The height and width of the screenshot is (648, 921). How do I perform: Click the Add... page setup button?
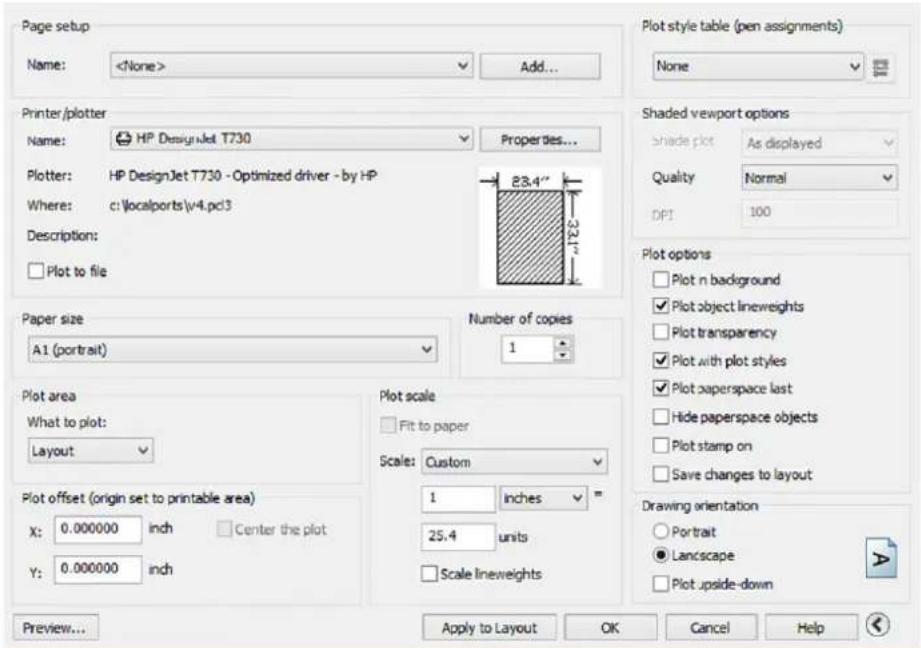coord(540,66)
